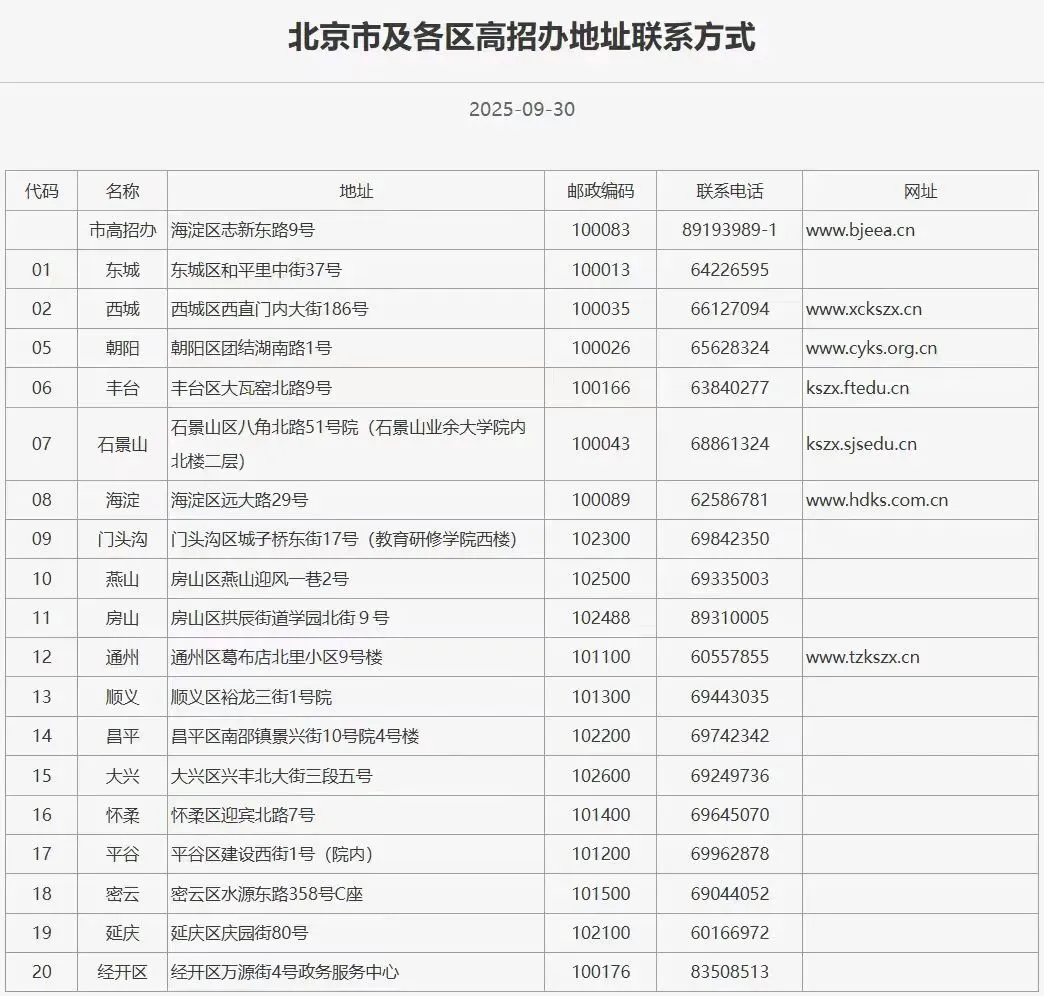Image resolution: width=1044 pixels, height=996 pixels.
Task: Select address 海淀区志新东路9号
Action: coord(242,230)
